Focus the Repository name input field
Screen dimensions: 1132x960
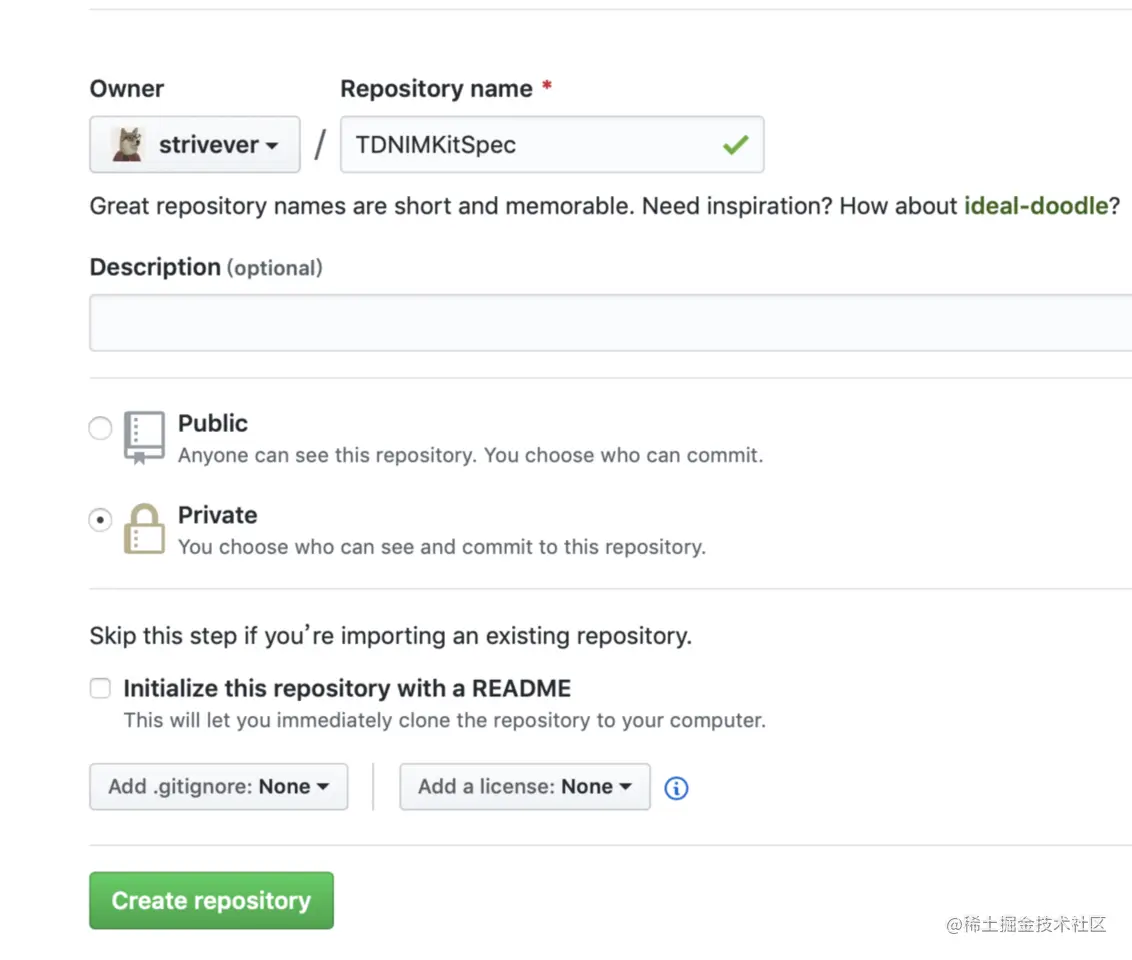tap(552, 144)
